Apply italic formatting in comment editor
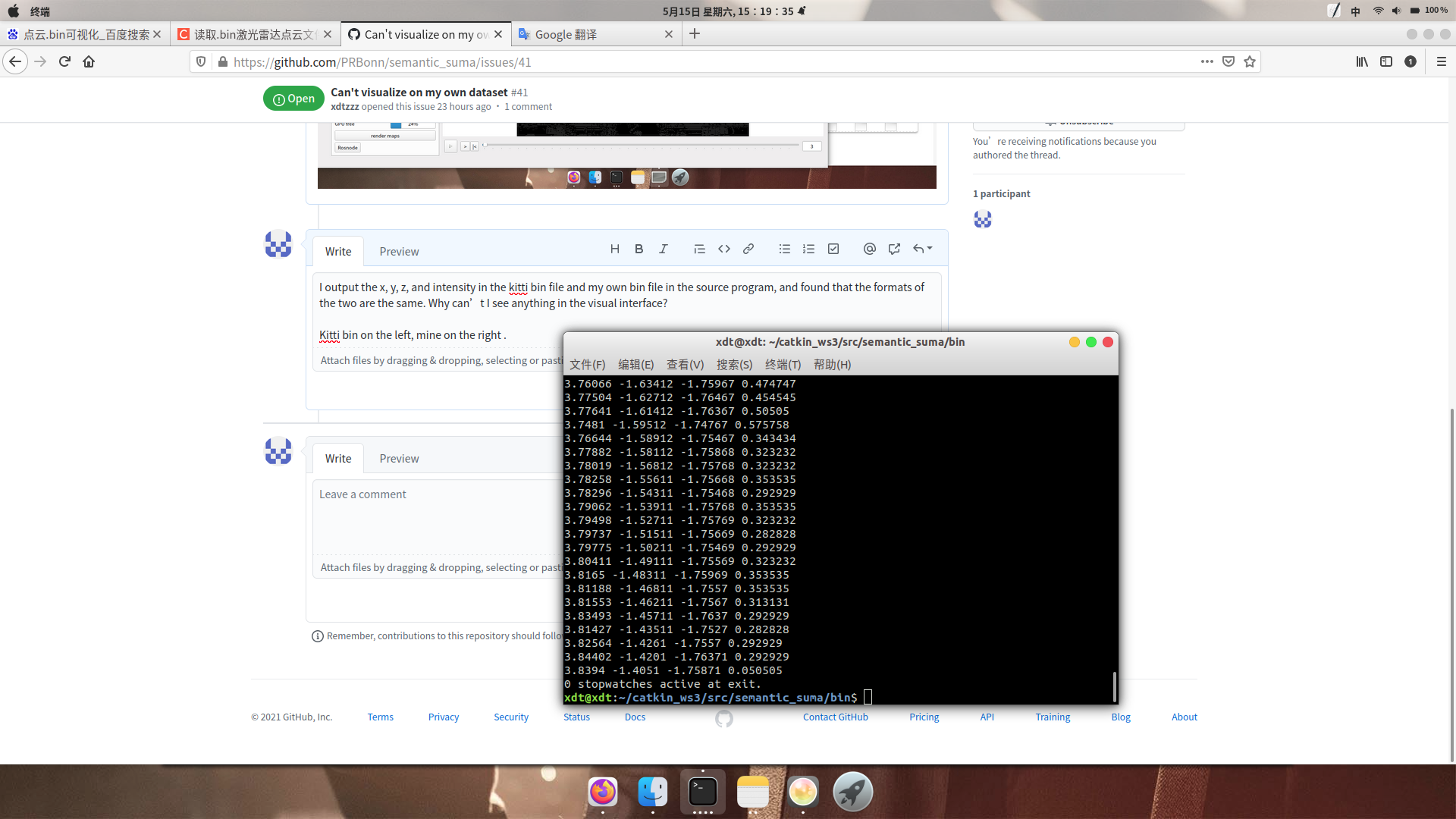 664,249
